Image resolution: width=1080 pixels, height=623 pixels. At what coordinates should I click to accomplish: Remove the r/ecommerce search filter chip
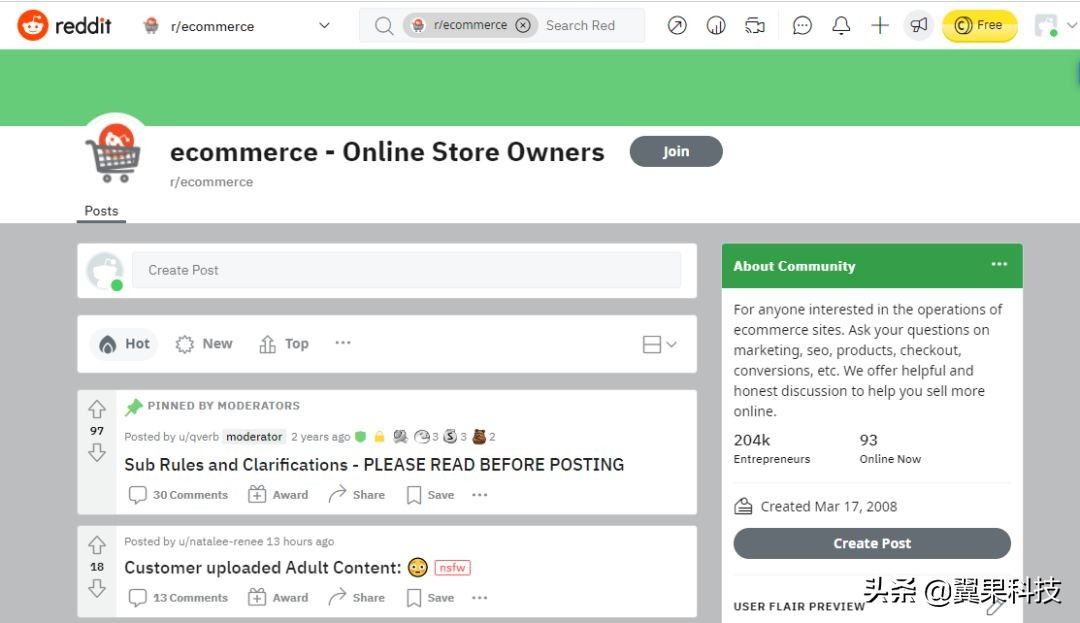point(523,25)
